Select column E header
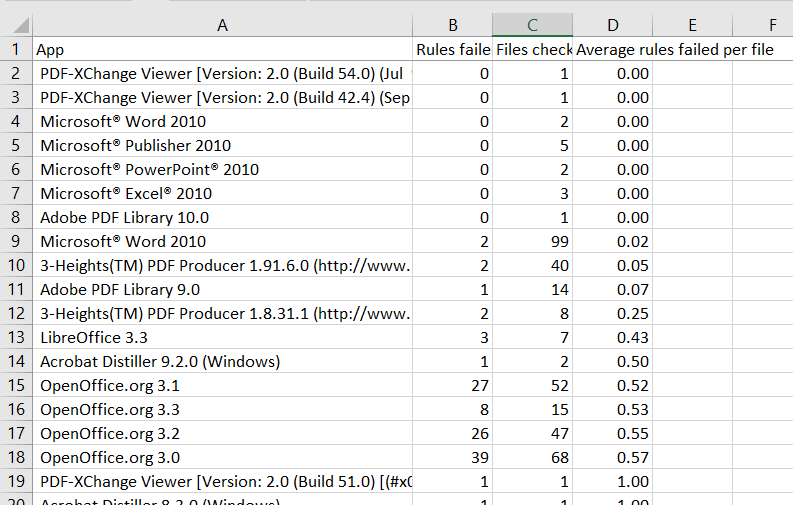 (692, 25)
